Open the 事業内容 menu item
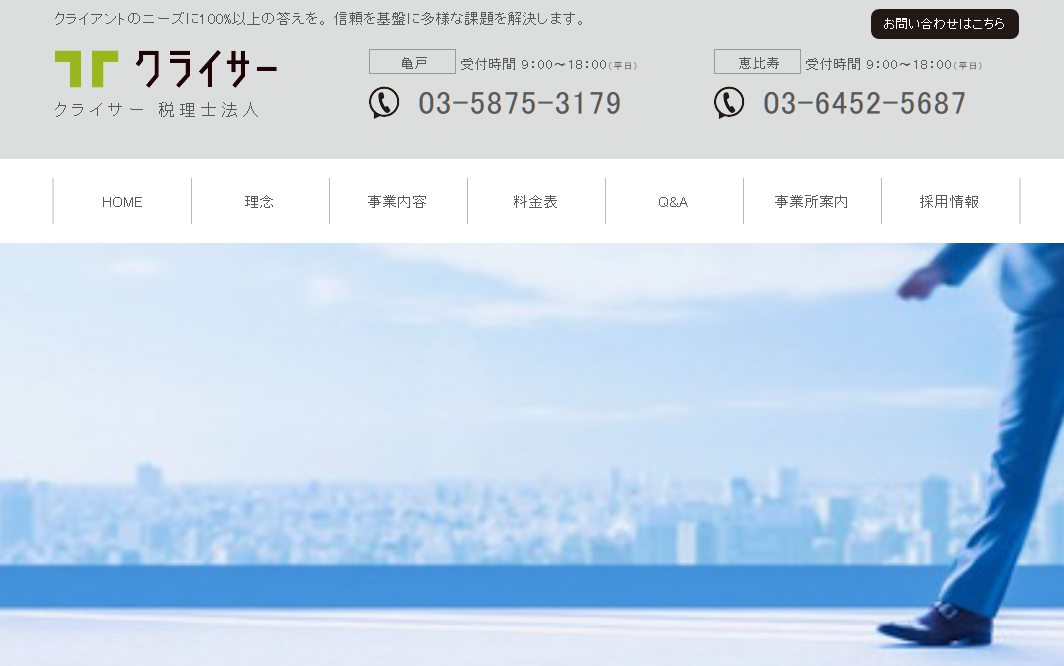This screenshot has height=666, width=1064. point(398,202)
